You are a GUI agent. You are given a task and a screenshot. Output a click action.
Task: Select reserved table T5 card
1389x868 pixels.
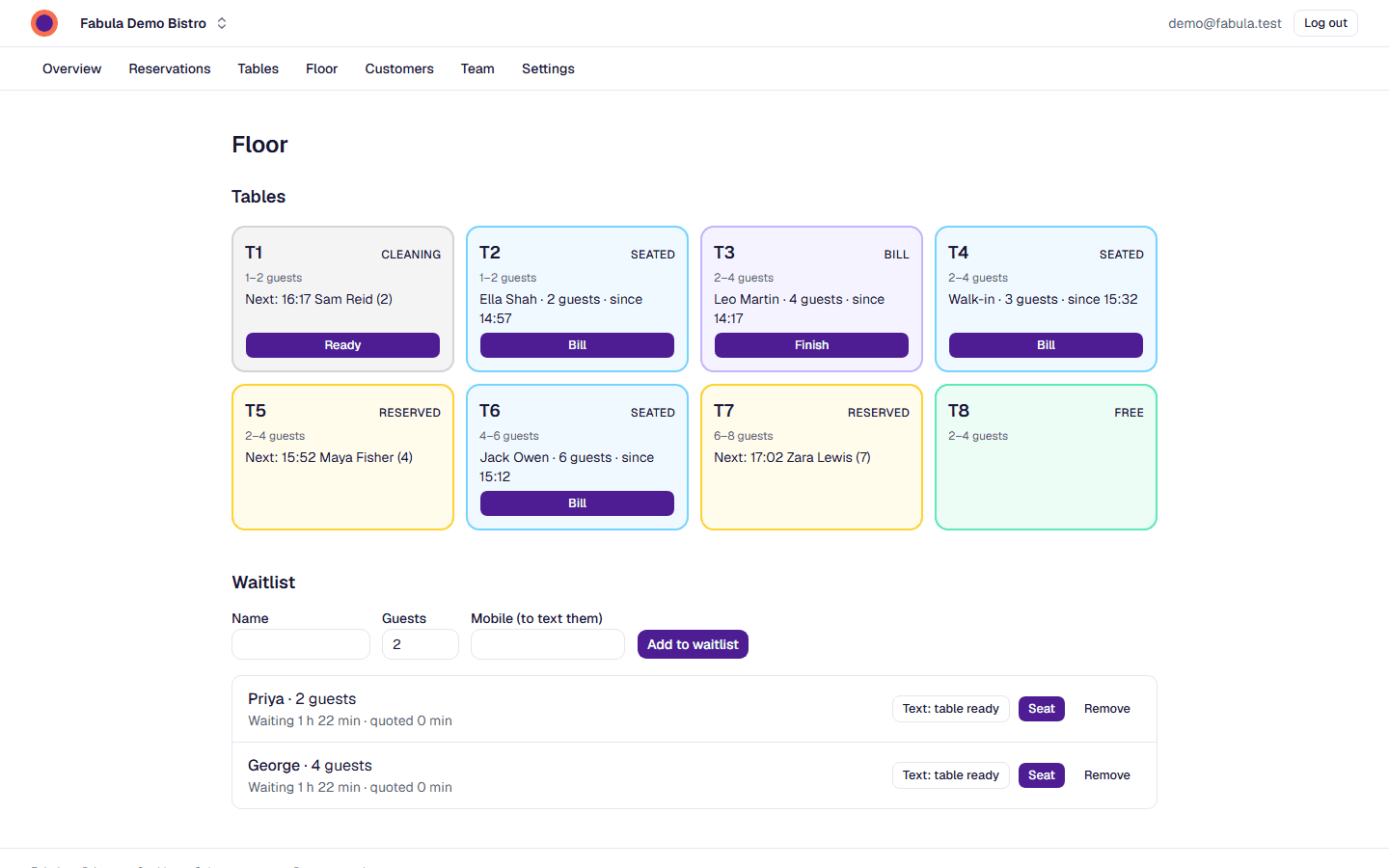[x=342, y=457]
